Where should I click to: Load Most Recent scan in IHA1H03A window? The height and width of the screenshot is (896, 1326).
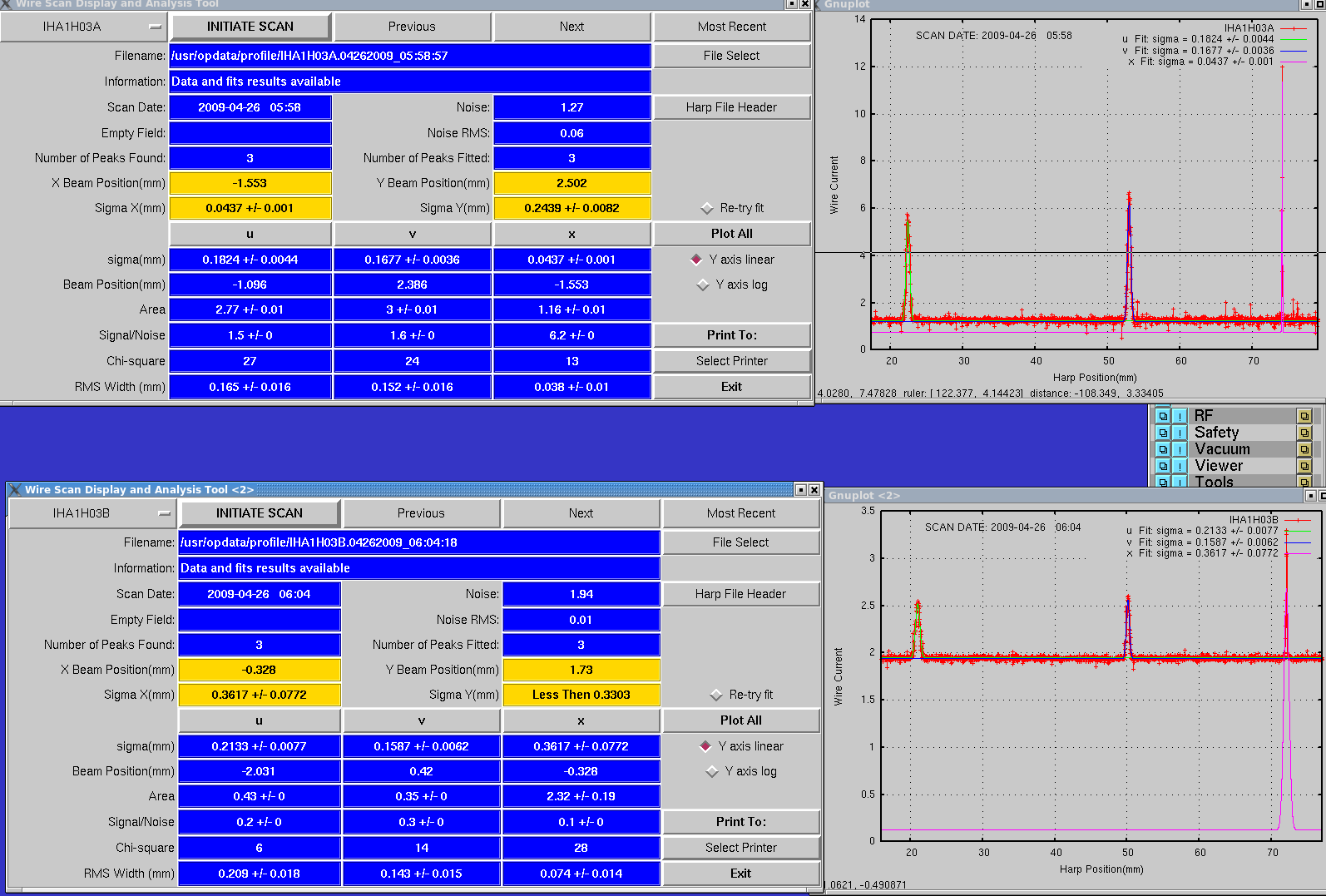pos(732,27)
